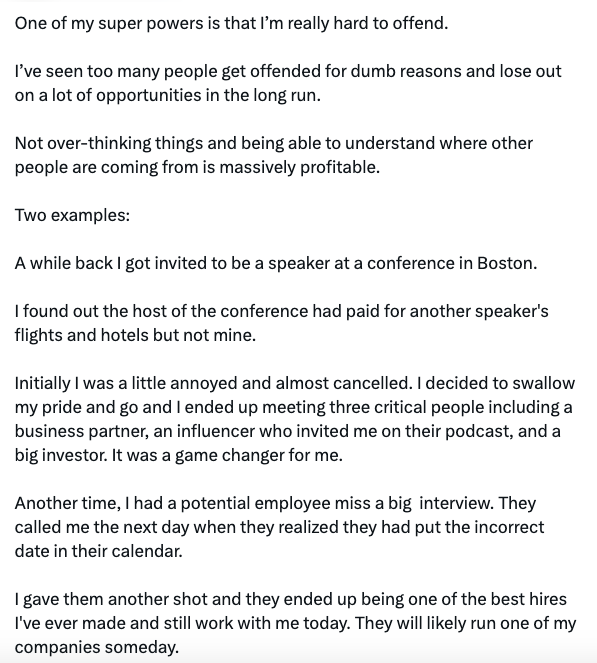
Task: Click the phrase "massively profitable"
Action: click(299, 167)
